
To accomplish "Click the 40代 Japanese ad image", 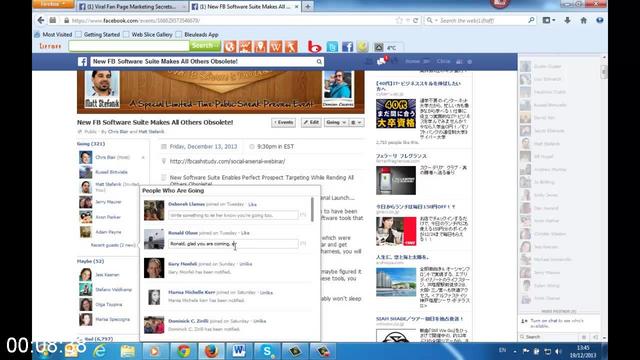I will (x=396, y=113).
